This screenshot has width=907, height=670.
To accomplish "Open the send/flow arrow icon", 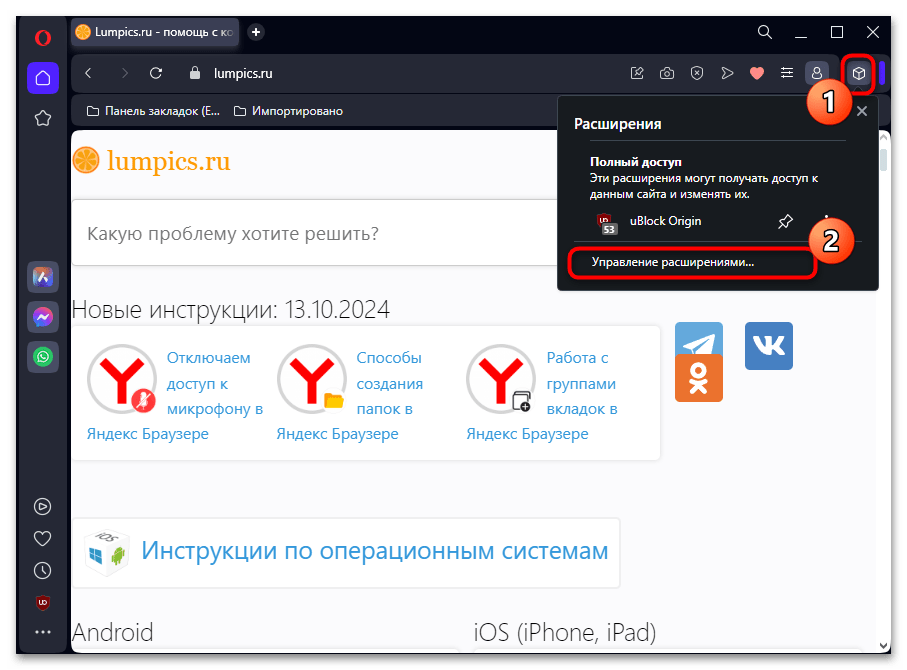I will [727, 73].
